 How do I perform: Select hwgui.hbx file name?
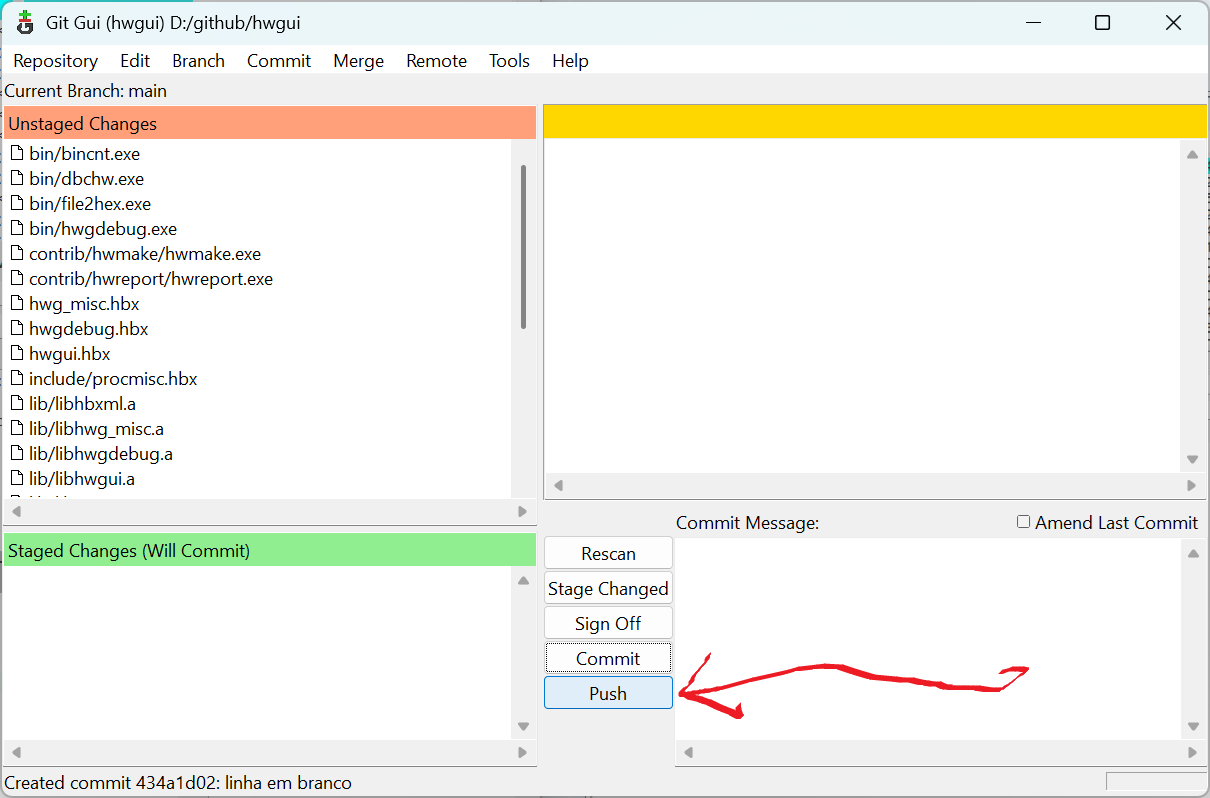[x=70, y=354]
